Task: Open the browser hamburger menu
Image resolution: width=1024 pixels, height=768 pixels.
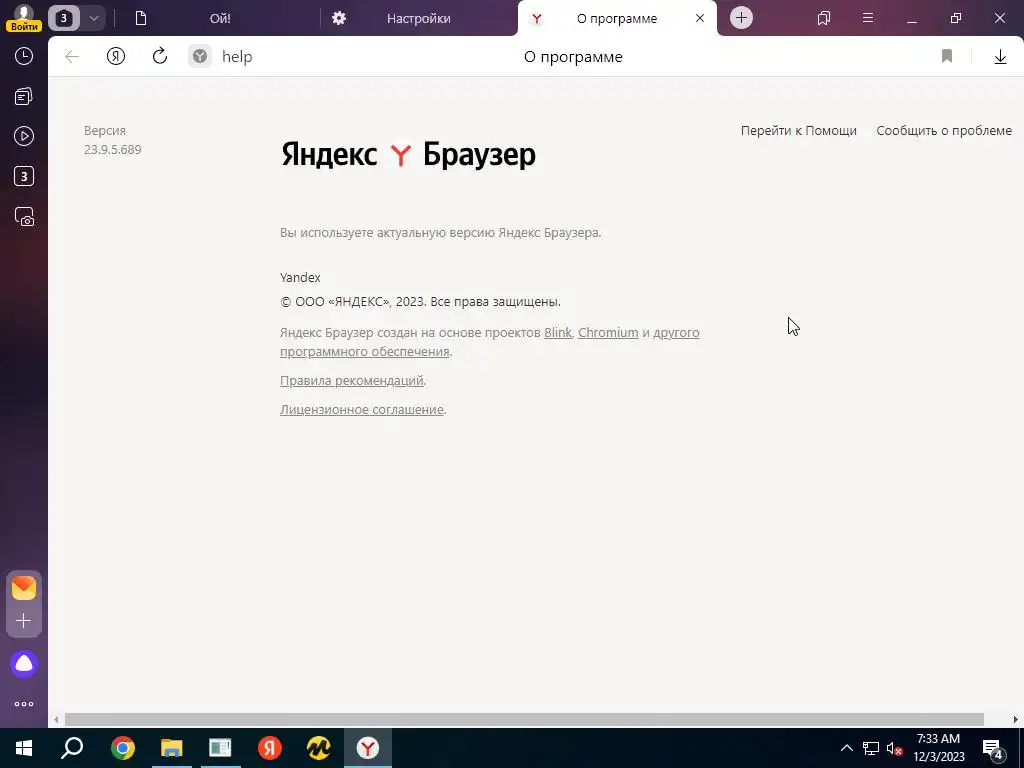Action: point(868,18)
